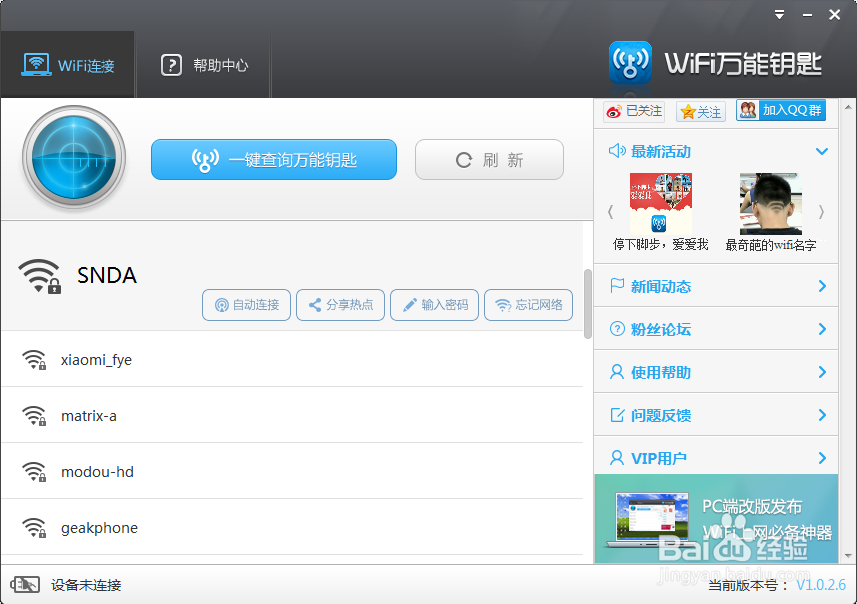
Task: Click the 自动连接 button for SNDA
Action: click(x=246, y=305)
